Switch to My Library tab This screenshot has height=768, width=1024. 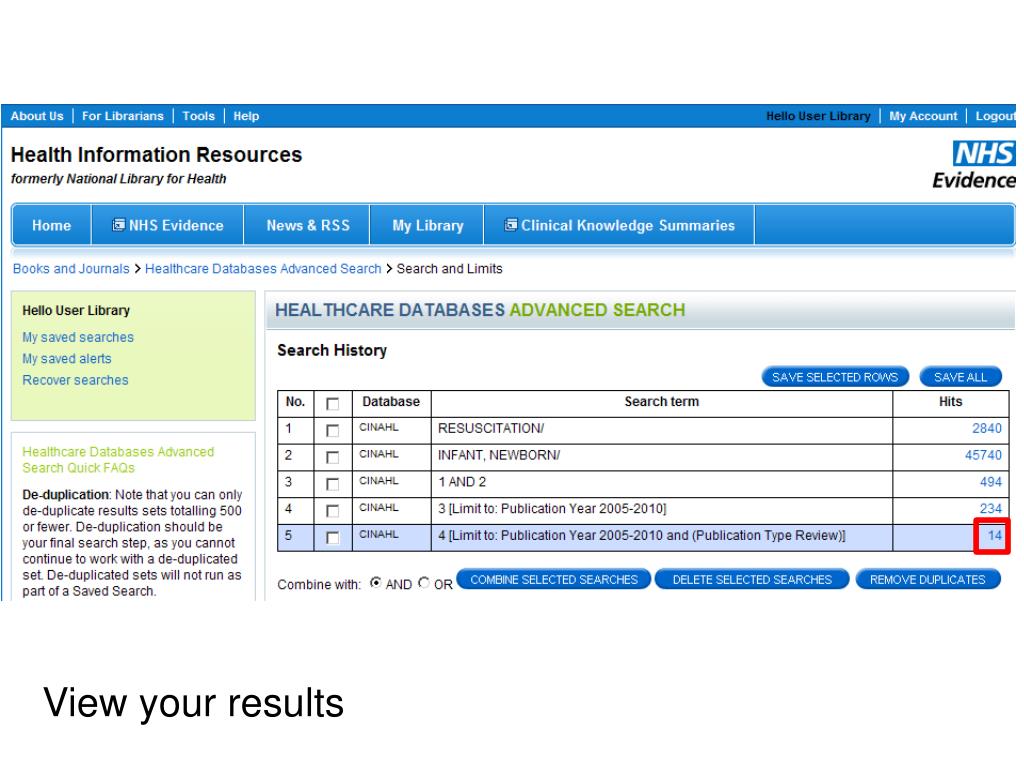click(x=428, y=225)
